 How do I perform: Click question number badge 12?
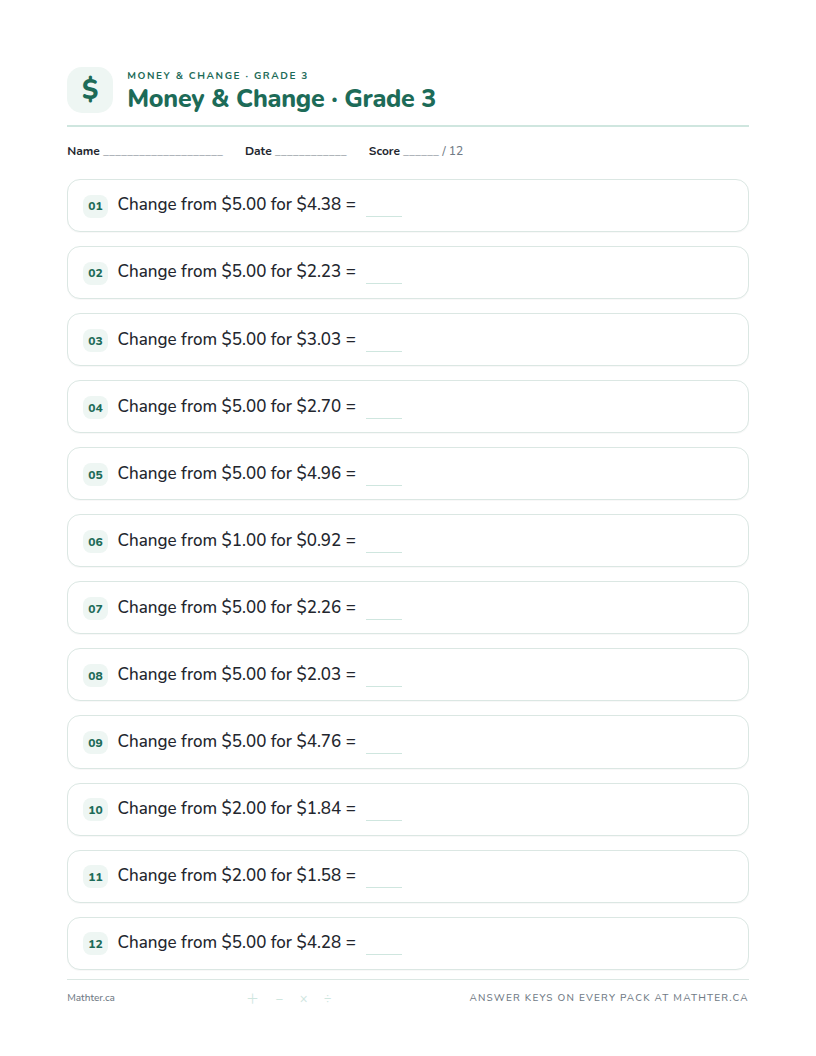coord(96,944)
